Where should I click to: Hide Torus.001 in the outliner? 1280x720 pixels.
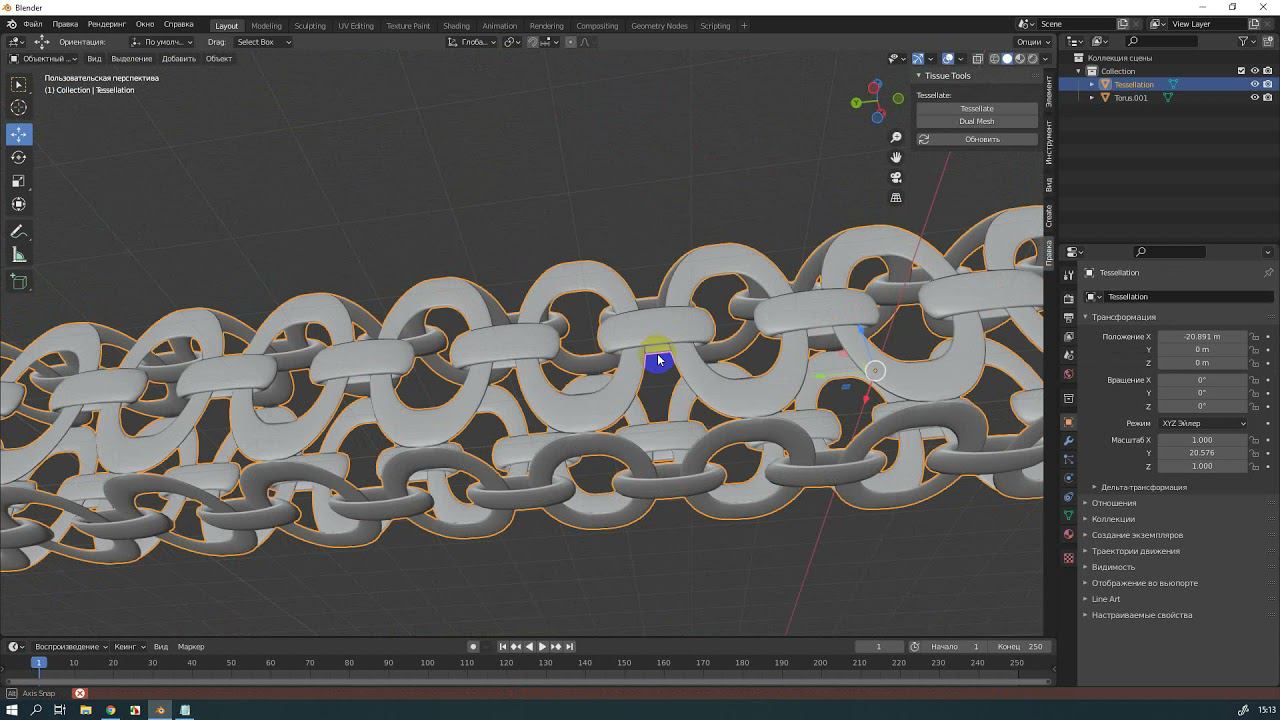click(x=1254, y=98)
